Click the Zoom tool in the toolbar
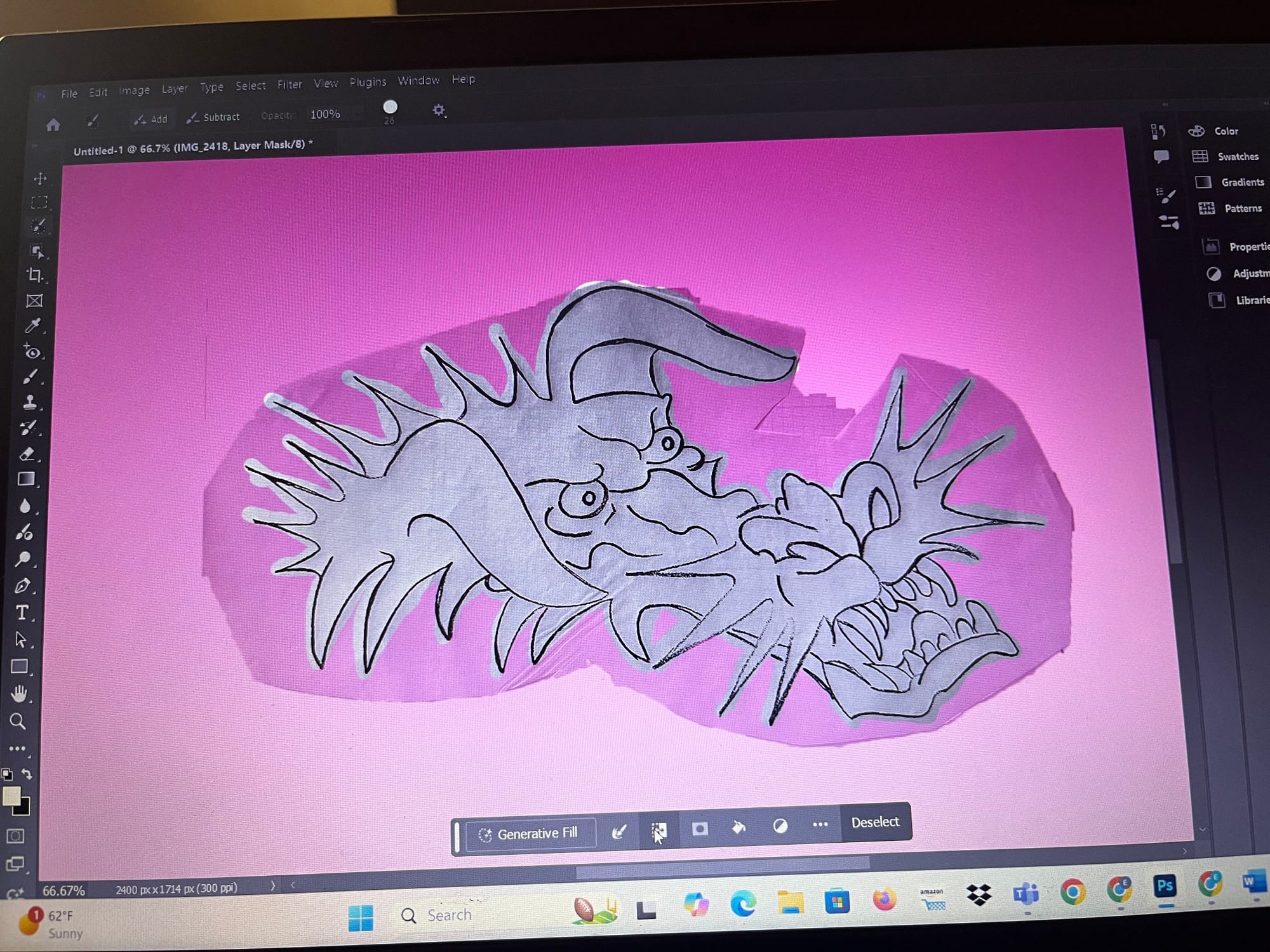Image resolution: width=1270 pixels, height=952 pixels. pos(18,722)
